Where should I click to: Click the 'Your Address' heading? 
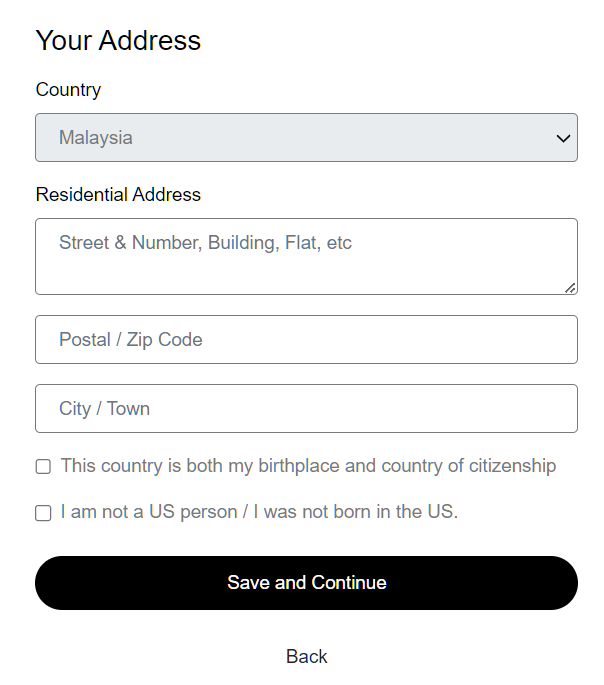(118, 41)
